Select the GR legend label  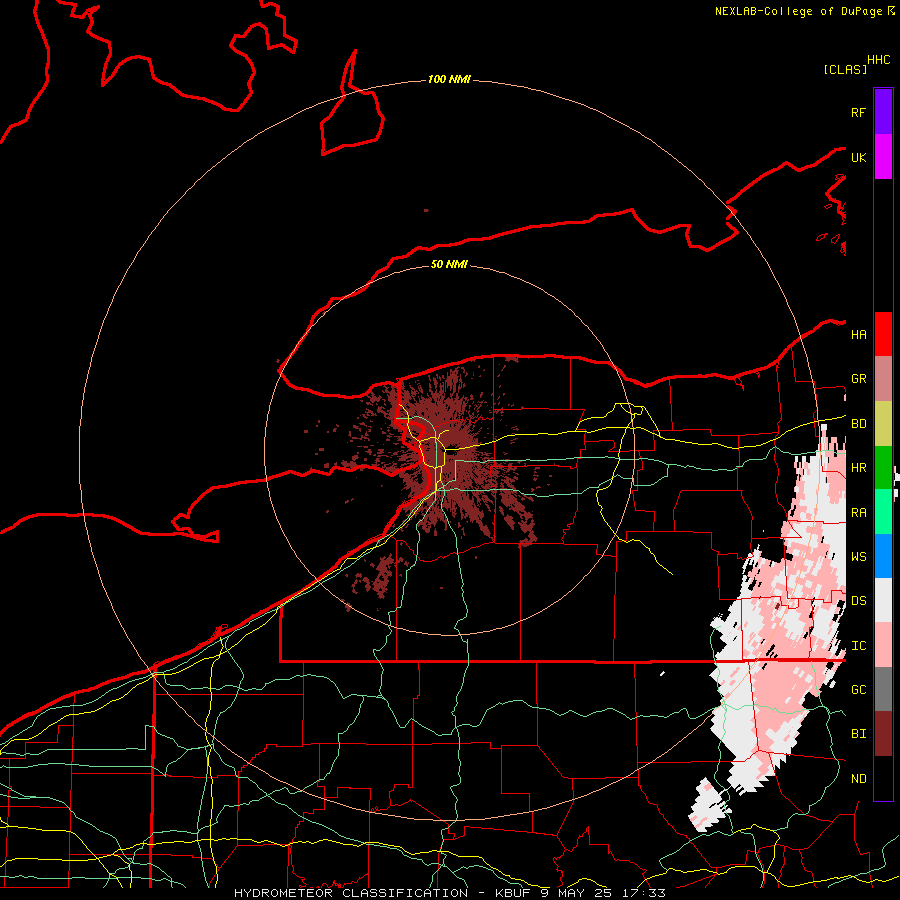pyautogui.click(x=858, y=379)
